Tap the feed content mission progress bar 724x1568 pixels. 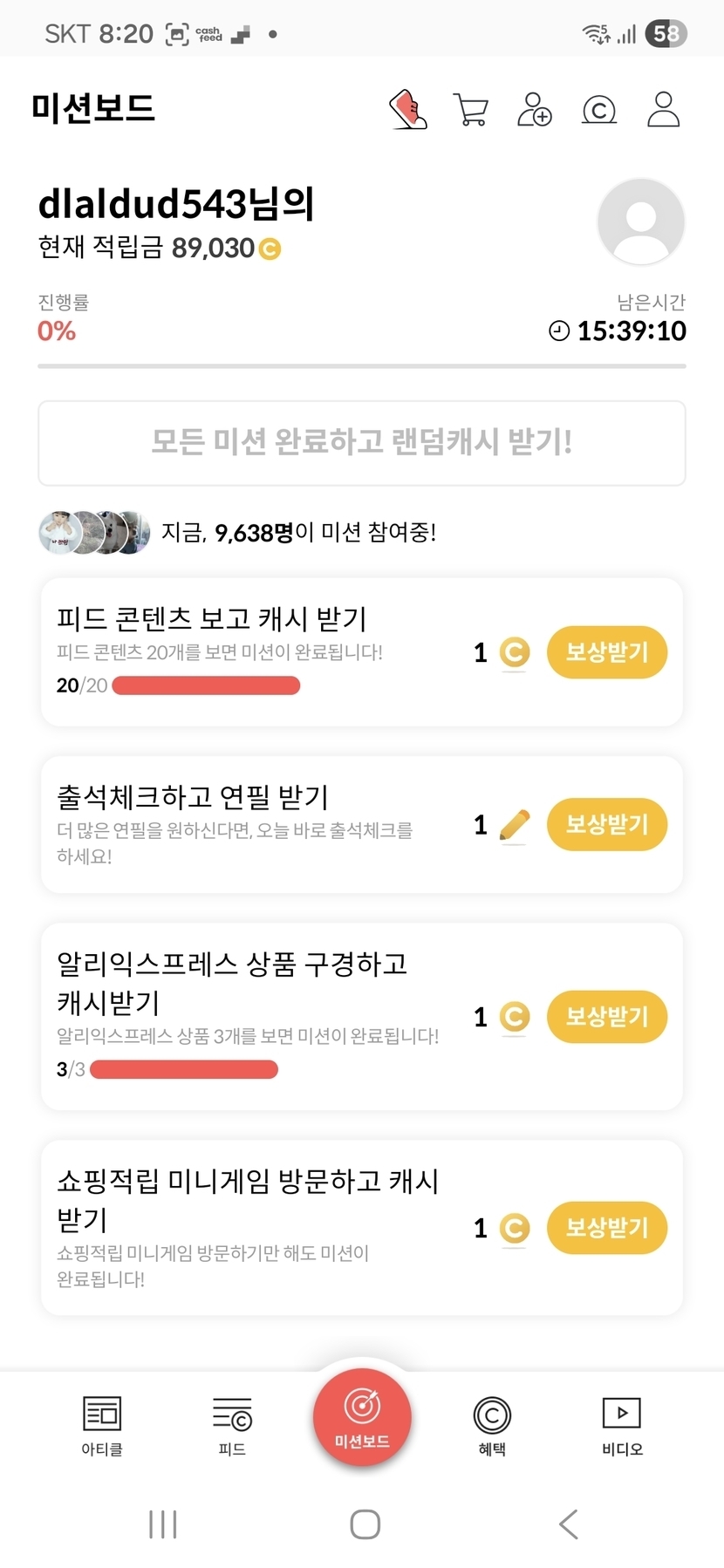tap(206, 685)
